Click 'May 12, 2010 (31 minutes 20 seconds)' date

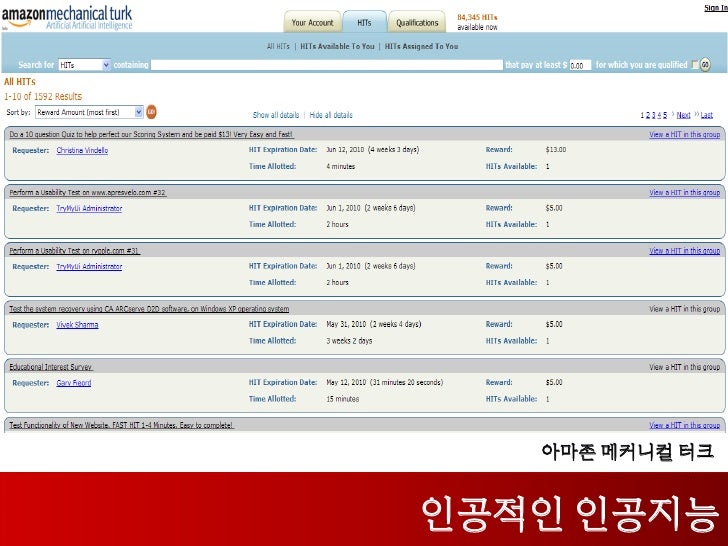384,382
